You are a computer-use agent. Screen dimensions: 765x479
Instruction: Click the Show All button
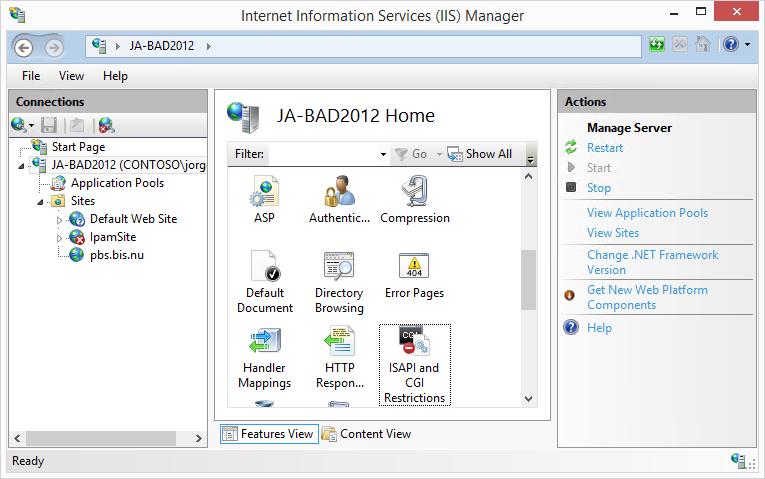[480, 154]
